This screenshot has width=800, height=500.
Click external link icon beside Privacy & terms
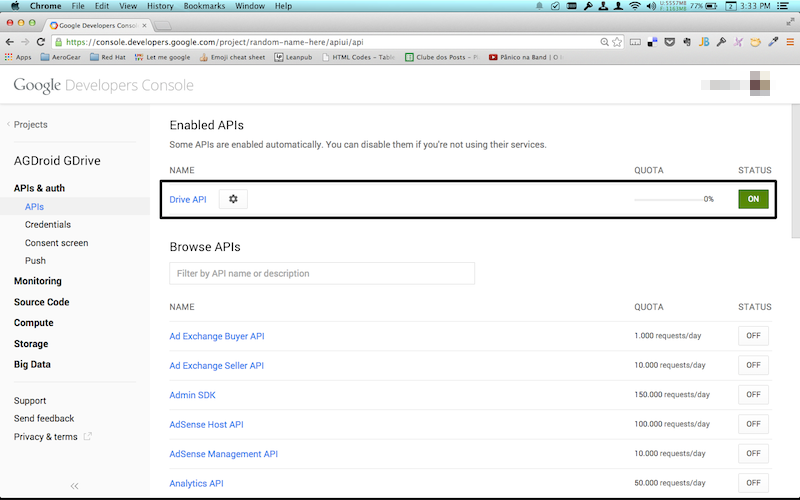tap(87, 436)
